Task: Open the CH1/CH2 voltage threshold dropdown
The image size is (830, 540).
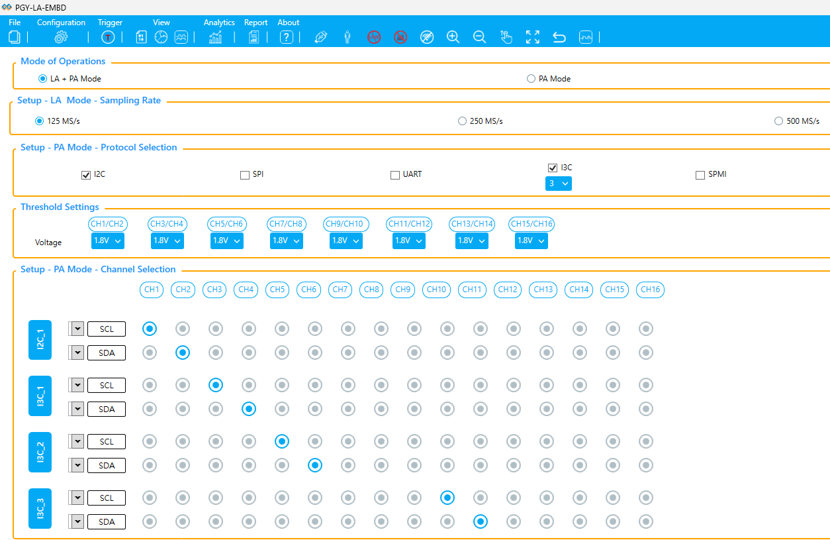Action: pyautogui.click(x=107, y=241)
